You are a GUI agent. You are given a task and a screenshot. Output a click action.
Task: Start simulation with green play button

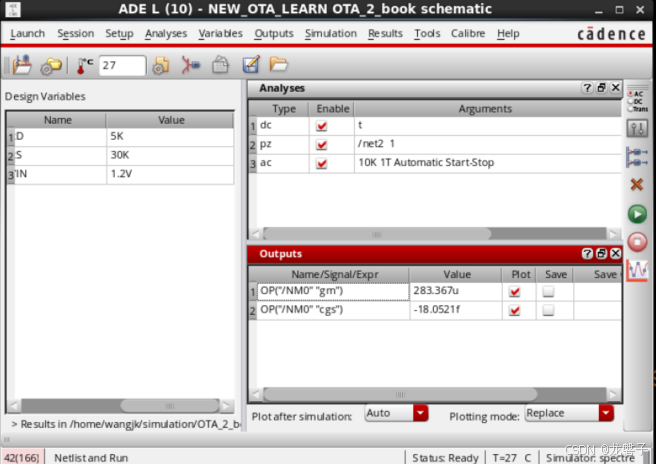pos(637,214)
